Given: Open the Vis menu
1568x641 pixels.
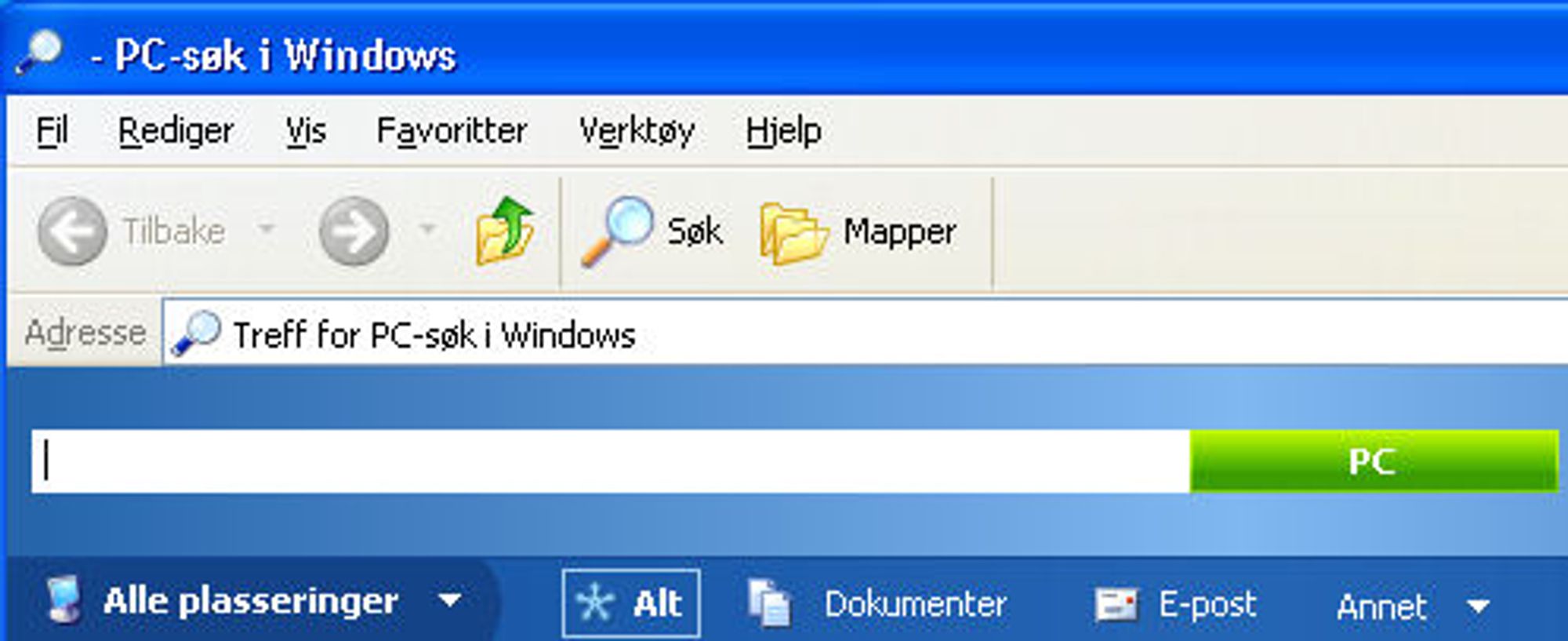Looking at the screenshot, I should [x=306, y=130].
